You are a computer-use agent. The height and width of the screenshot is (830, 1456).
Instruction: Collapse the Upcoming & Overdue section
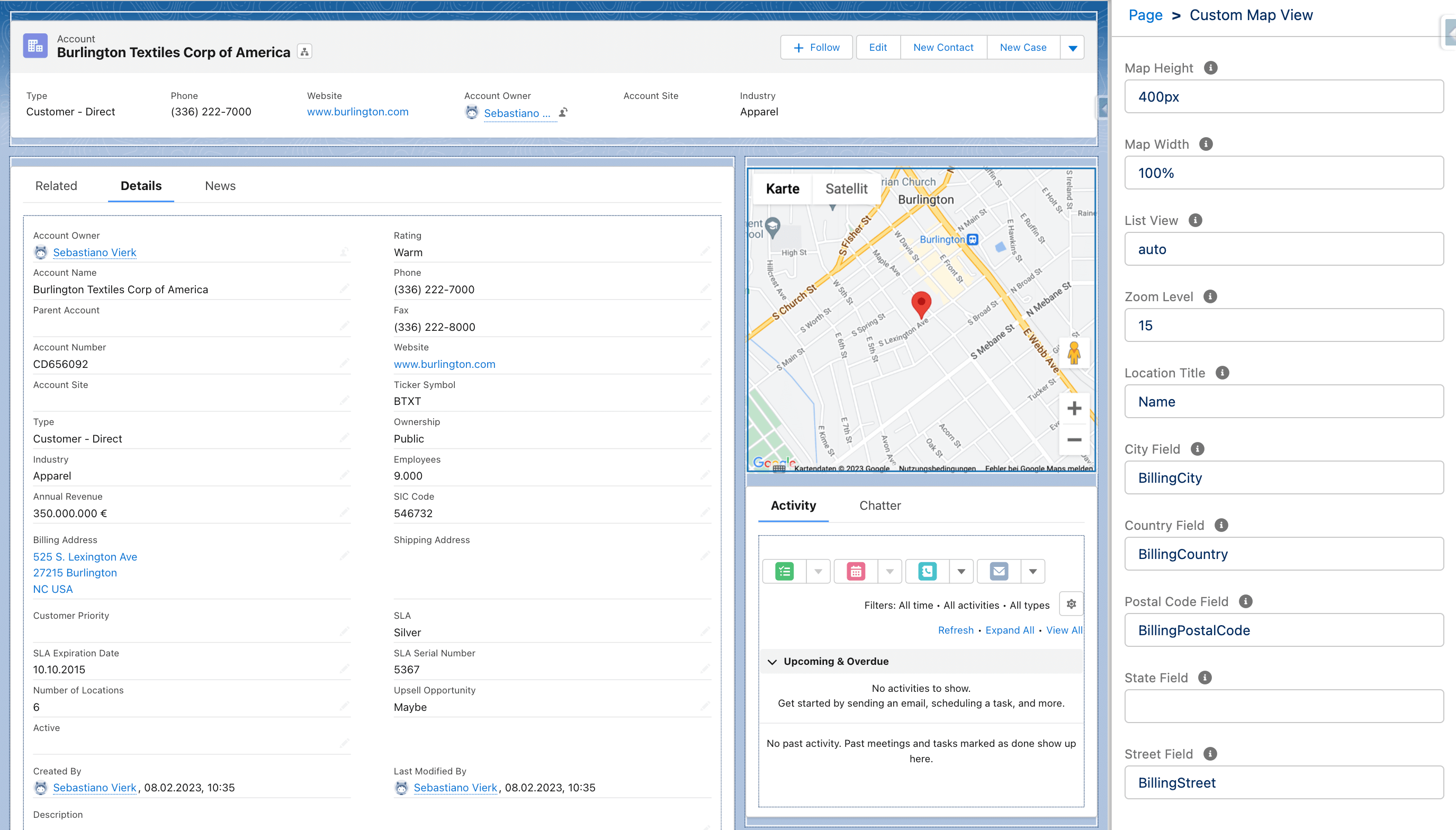click(x=772, y=662)
